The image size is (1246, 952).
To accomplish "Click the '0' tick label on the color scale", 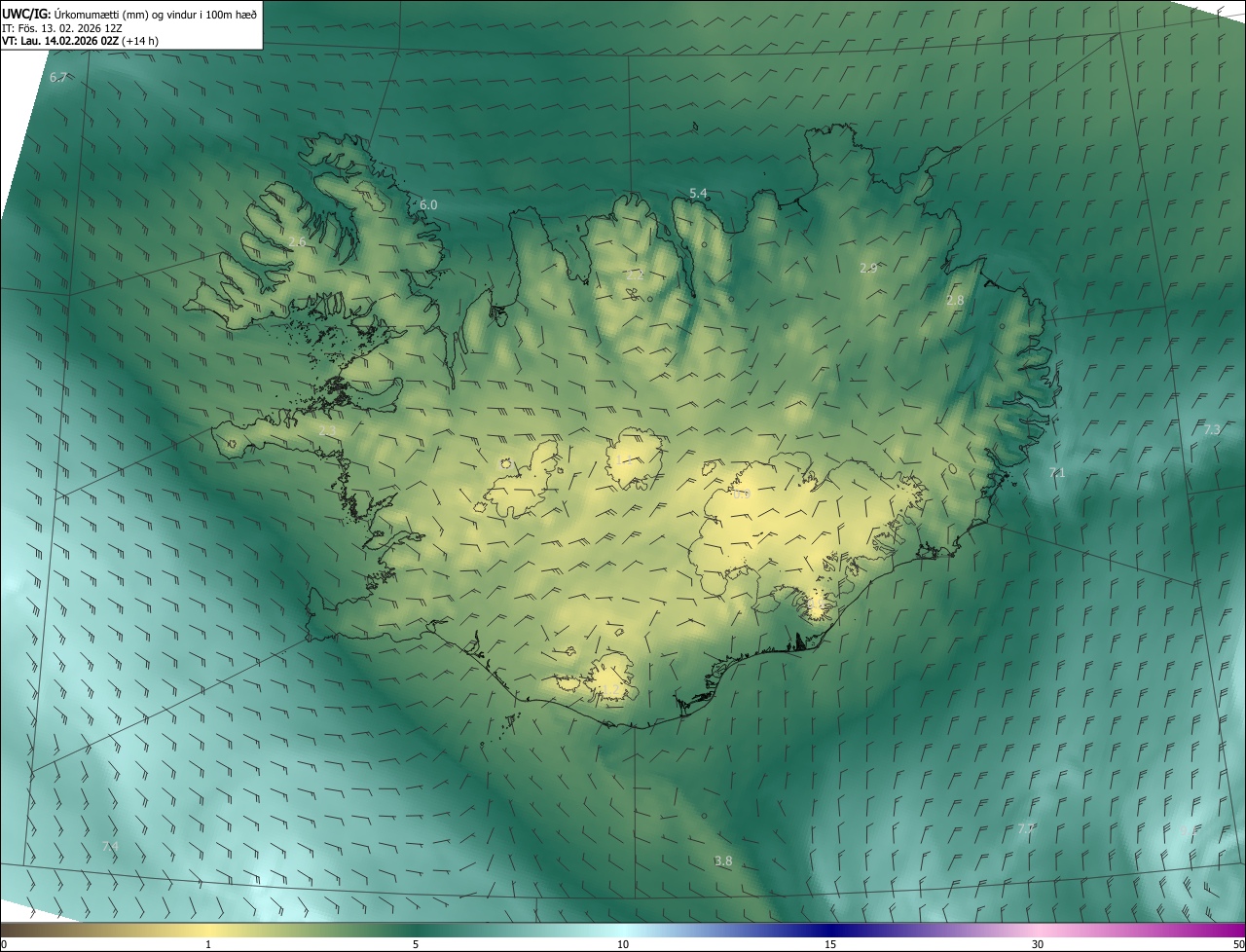I will 3,944.
